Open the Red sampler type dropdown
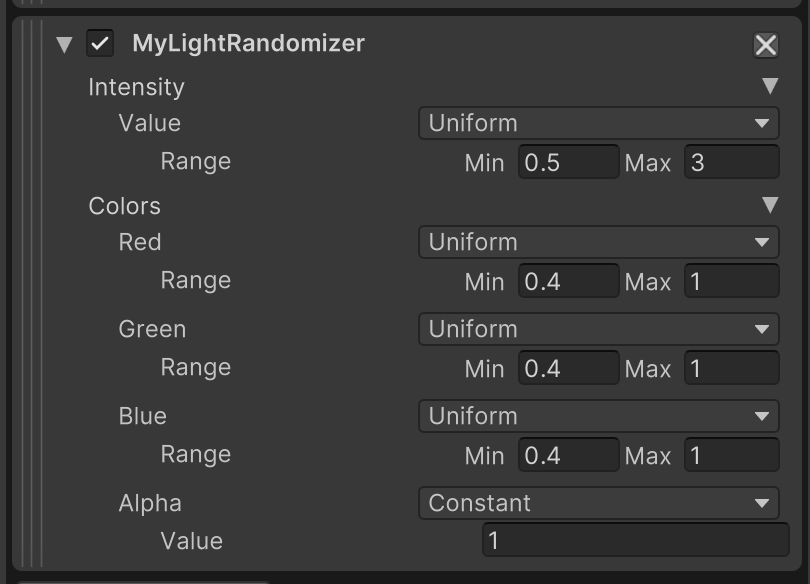Screen dimensions: 810x584 coord(598,243)
